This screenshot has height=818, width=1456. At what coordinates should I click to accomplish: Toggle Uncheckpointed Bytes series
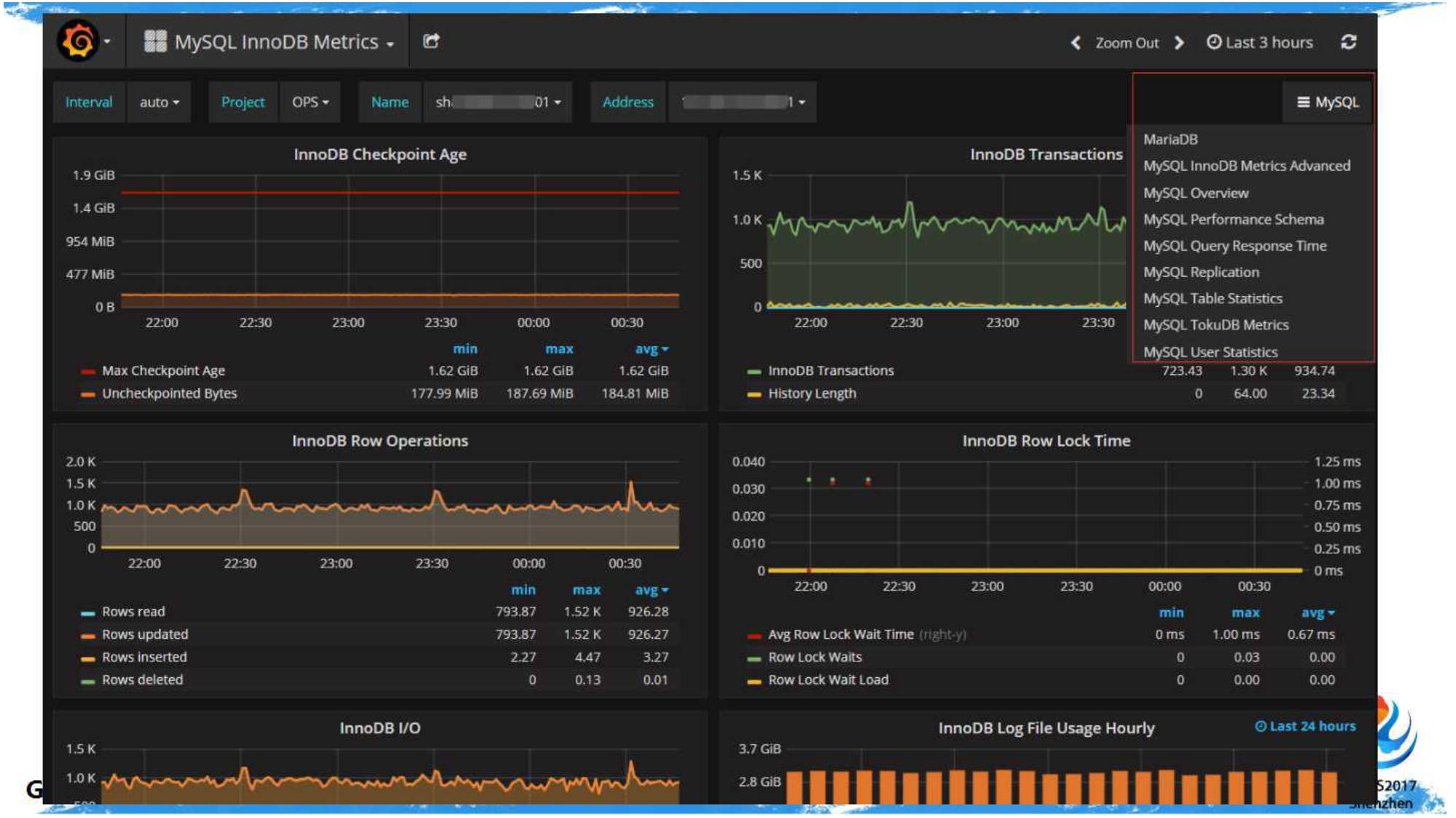[169, 394]
